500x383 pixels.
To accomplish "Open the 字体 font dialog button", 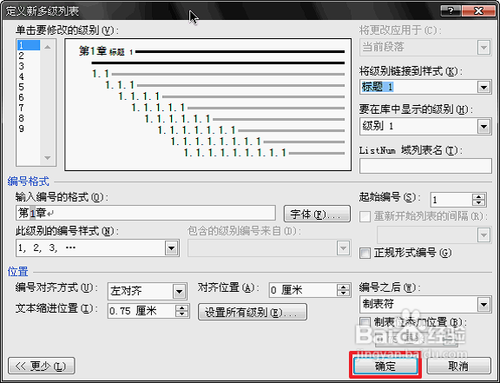I will tap(317, 214).
